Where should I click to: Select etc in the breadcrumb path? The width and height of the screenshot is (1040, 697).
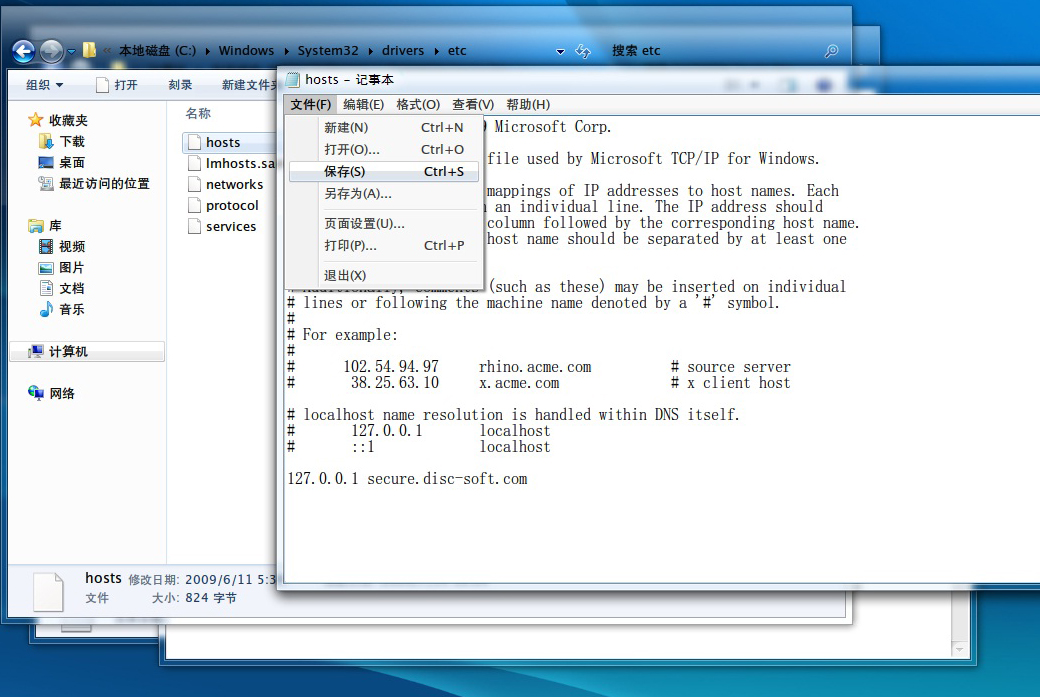[457, 50]
